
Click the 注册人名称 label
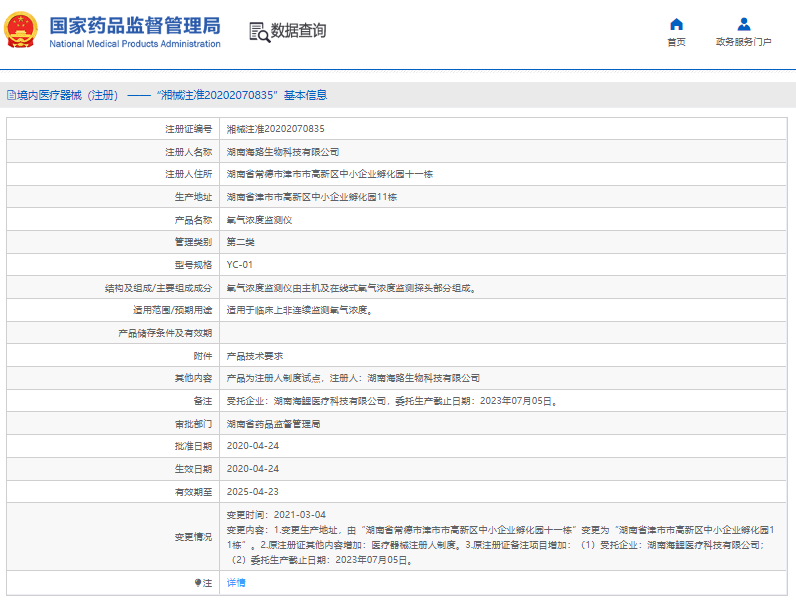pos(188,152)
